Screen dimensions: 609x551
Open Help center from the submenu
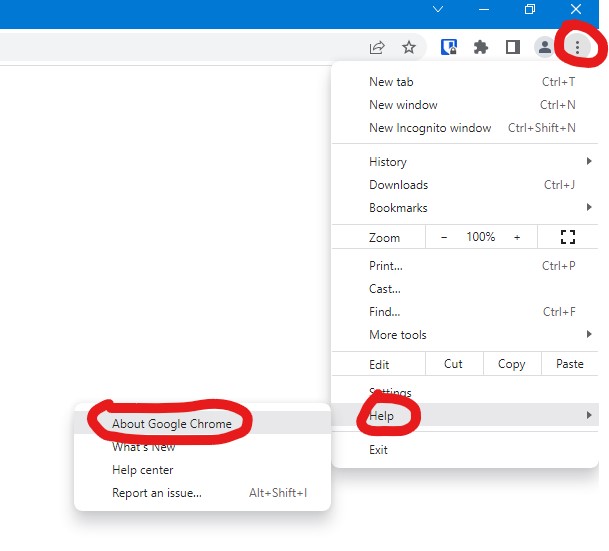pyautogui.click(x=143, y=470)
